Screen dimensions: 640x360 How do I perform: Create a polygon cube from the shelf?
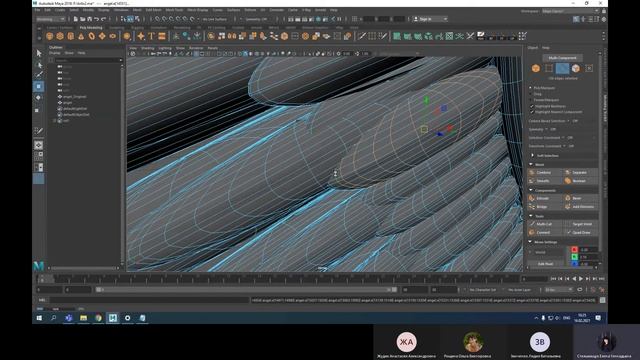[60, 36]
